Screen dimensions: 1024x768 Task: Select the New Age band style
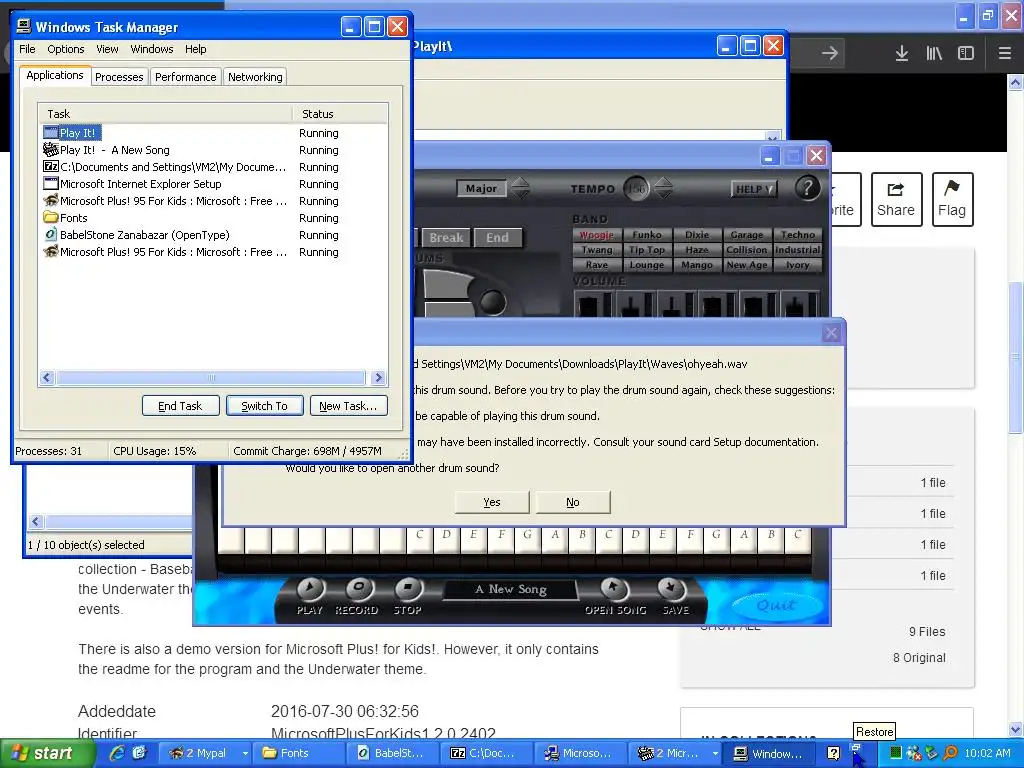pyautogui.click(x=746, y=264)
